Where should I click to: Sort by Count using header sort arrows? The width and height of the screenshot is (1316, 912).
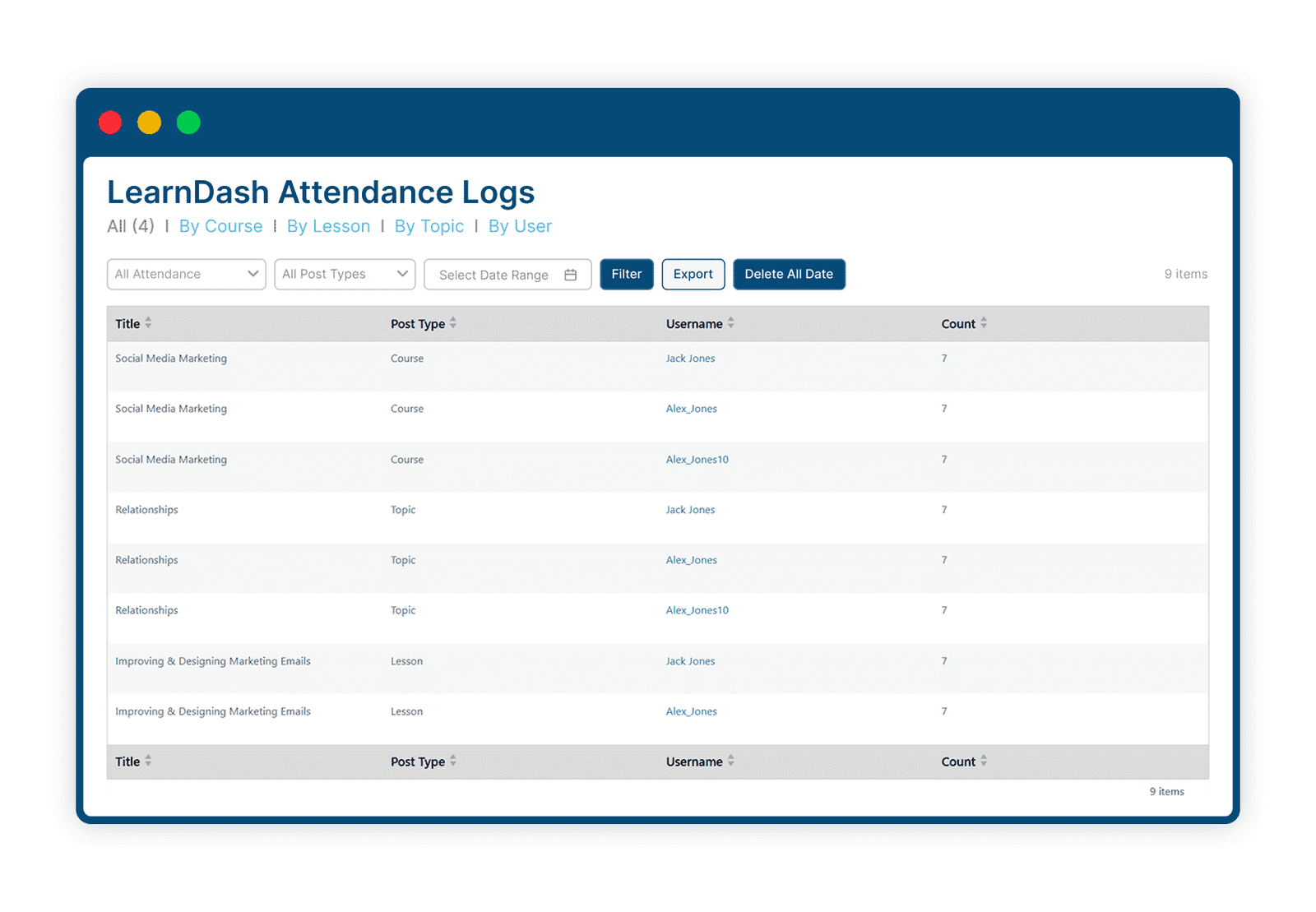(x=984, y=323)
